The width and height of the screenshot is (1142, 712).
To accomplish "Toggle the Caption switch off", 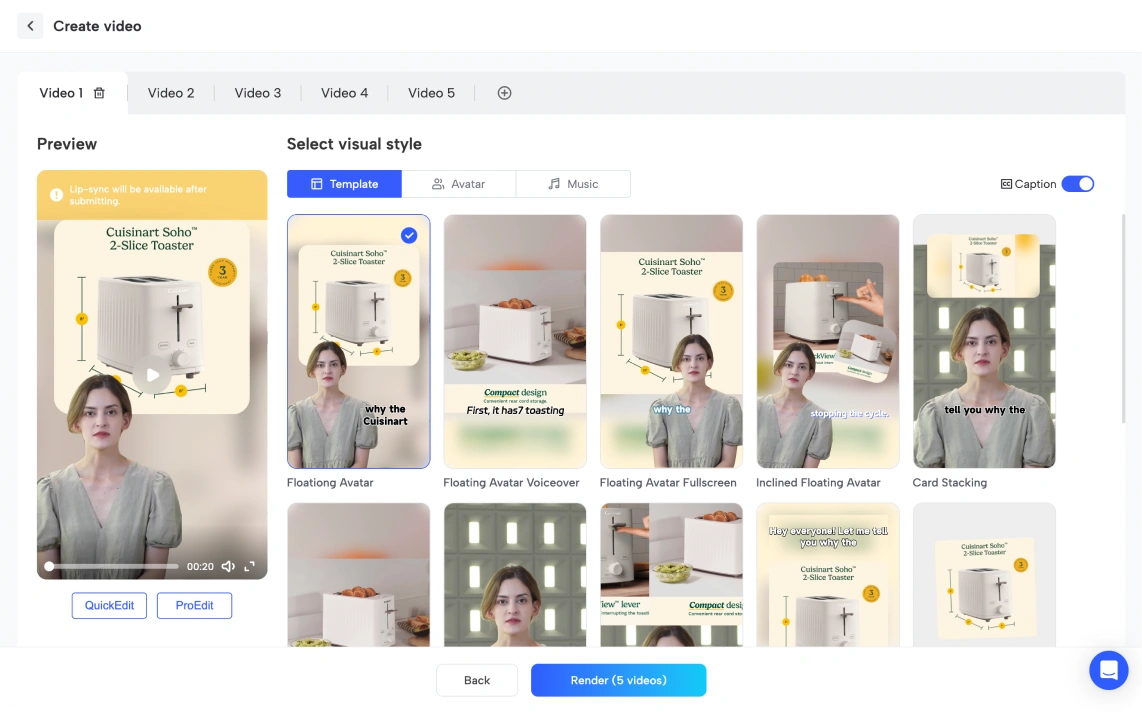I will [1077, 184].
